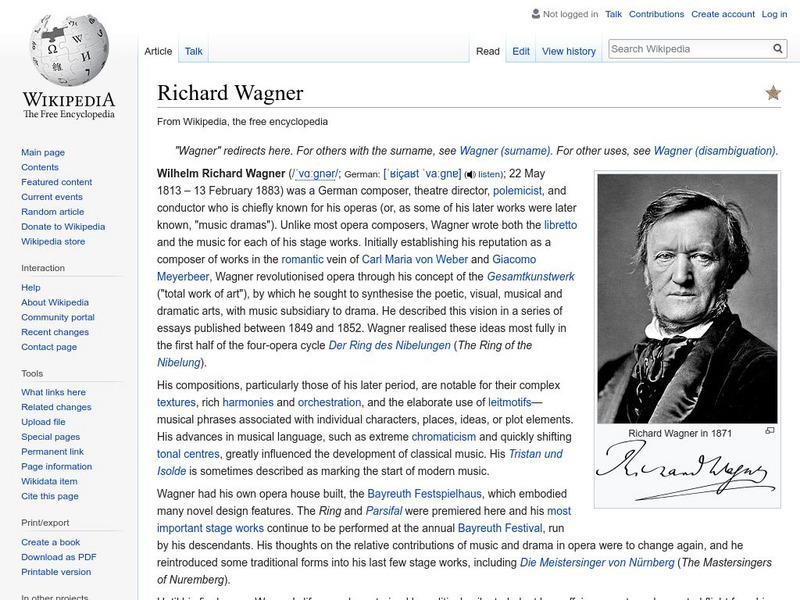This screenshot has height=600, width=800.
Task: Open the Bayreuth Festival link
Action: (x=500, y=528)
